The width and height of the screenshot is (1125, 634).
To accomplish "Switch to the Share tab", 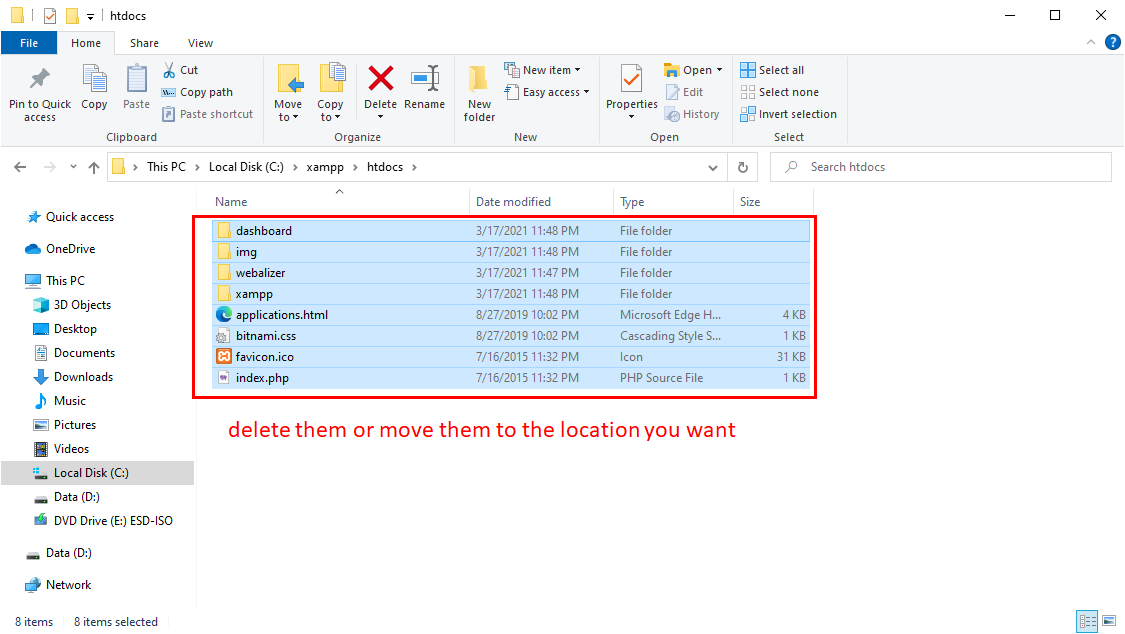I will [x=144, y=43].
